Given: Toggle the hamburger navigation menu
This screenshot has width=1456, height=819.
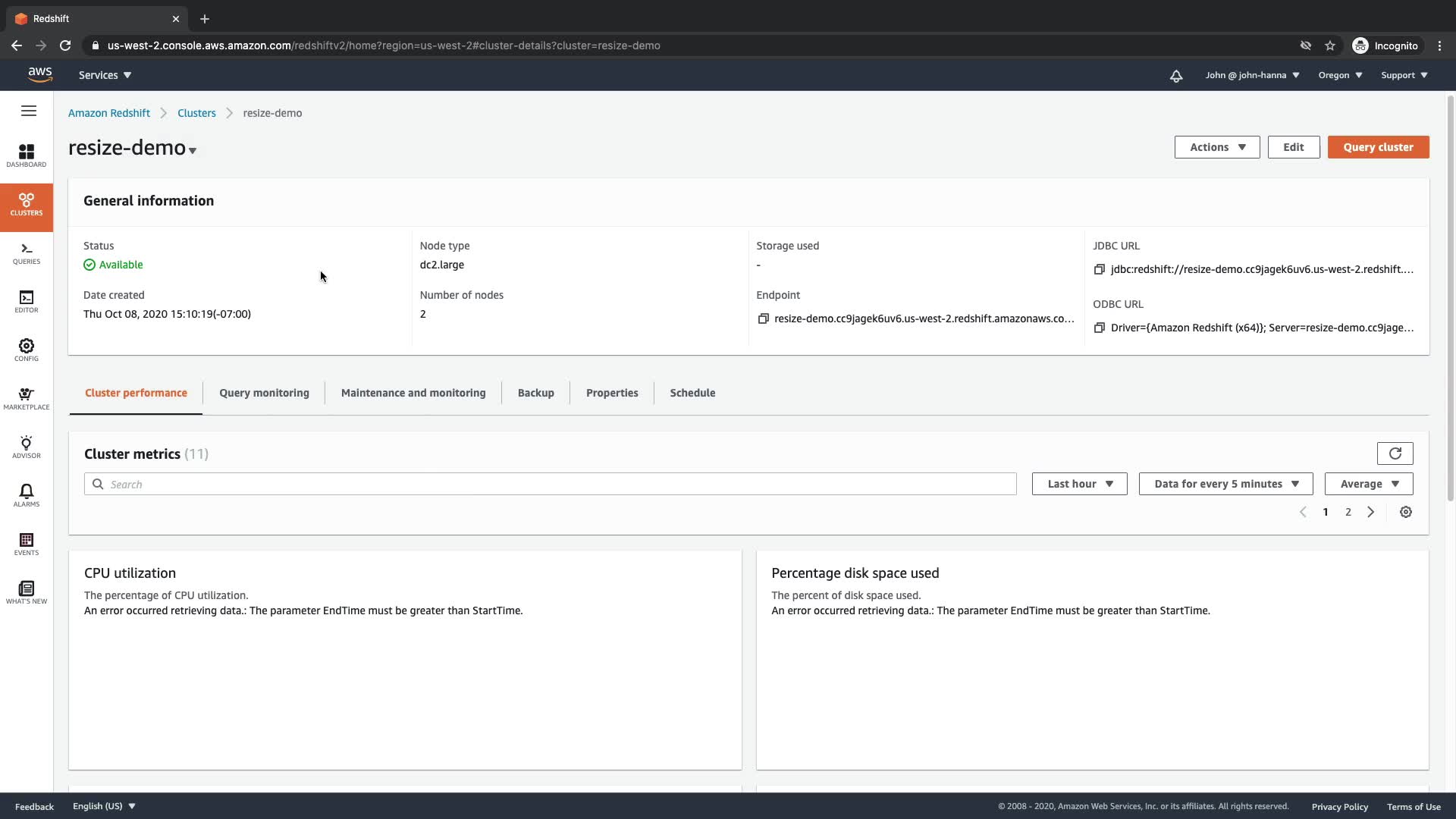Looking at the screenshot, I should point(29,111).
